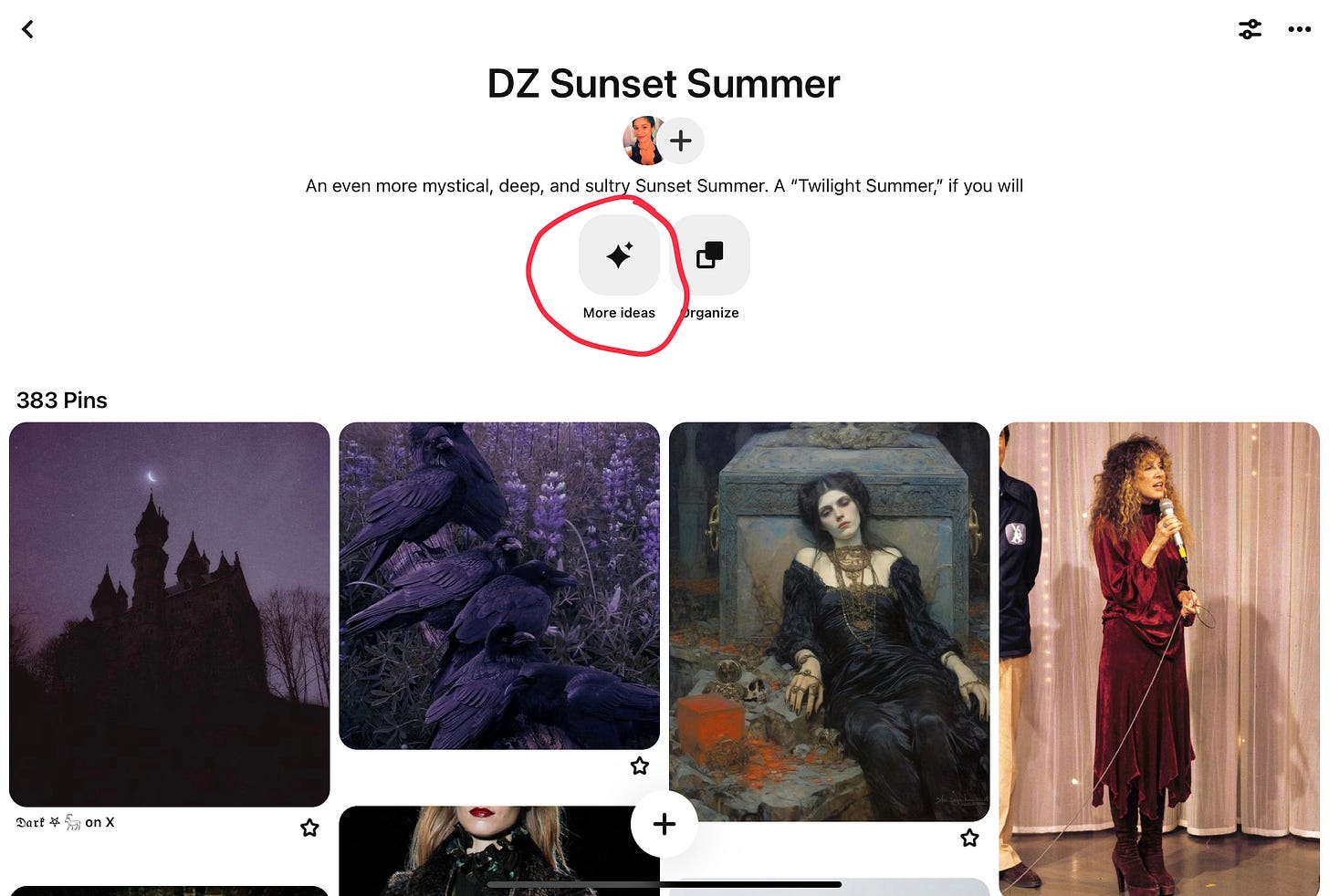Click the Dark on X pin caption
Viewport: 1329px width, 896px height.
(x=66, y=822)
